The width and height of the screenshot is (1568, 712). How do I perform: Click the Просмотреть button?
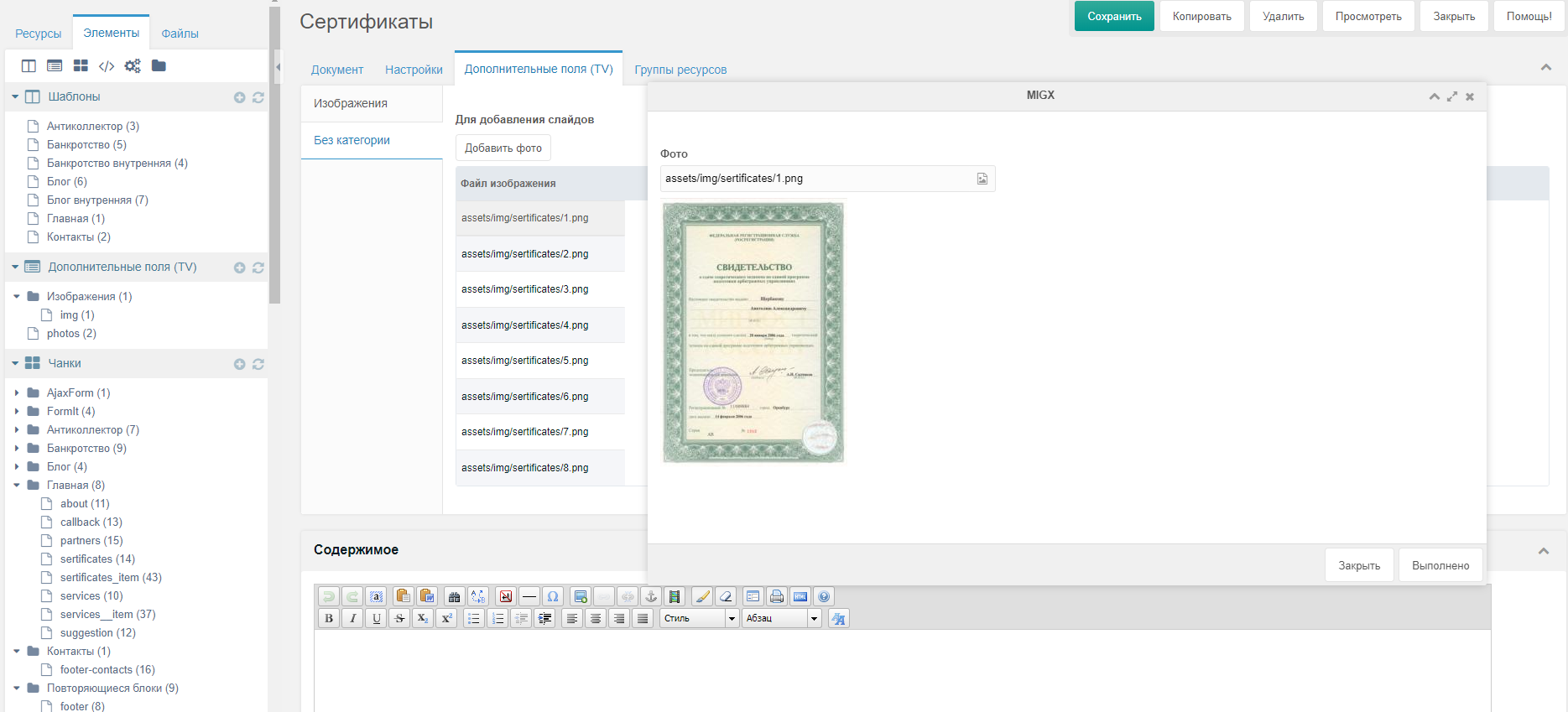[x=1368, y=16]
